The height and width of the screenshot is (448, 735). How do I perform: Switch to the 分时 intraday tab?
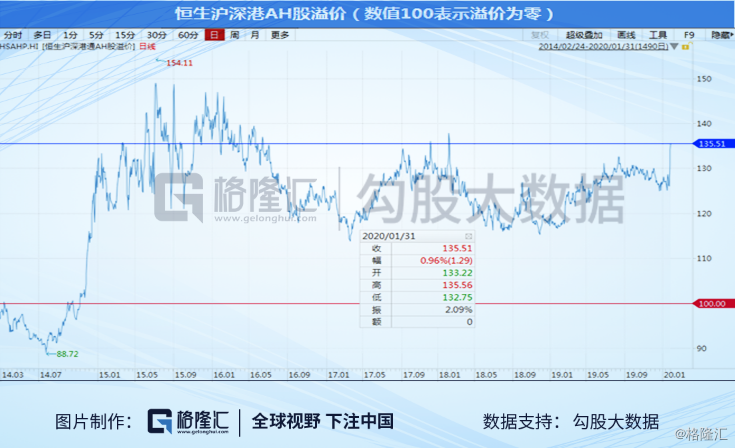[x=13, y=35]
